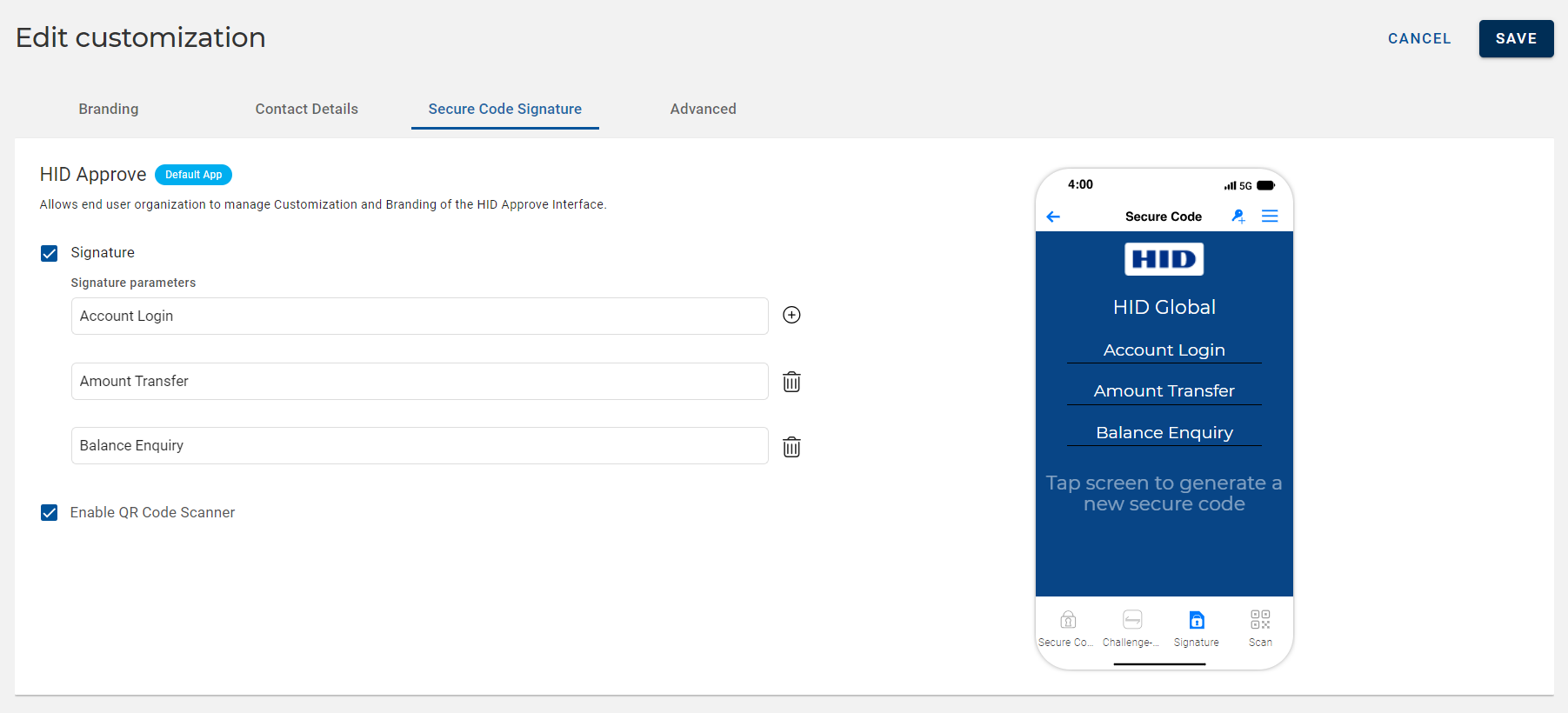1568x713 pixels.
Task: Click the add user icon in preview
Action: [x=1238, y=217]
